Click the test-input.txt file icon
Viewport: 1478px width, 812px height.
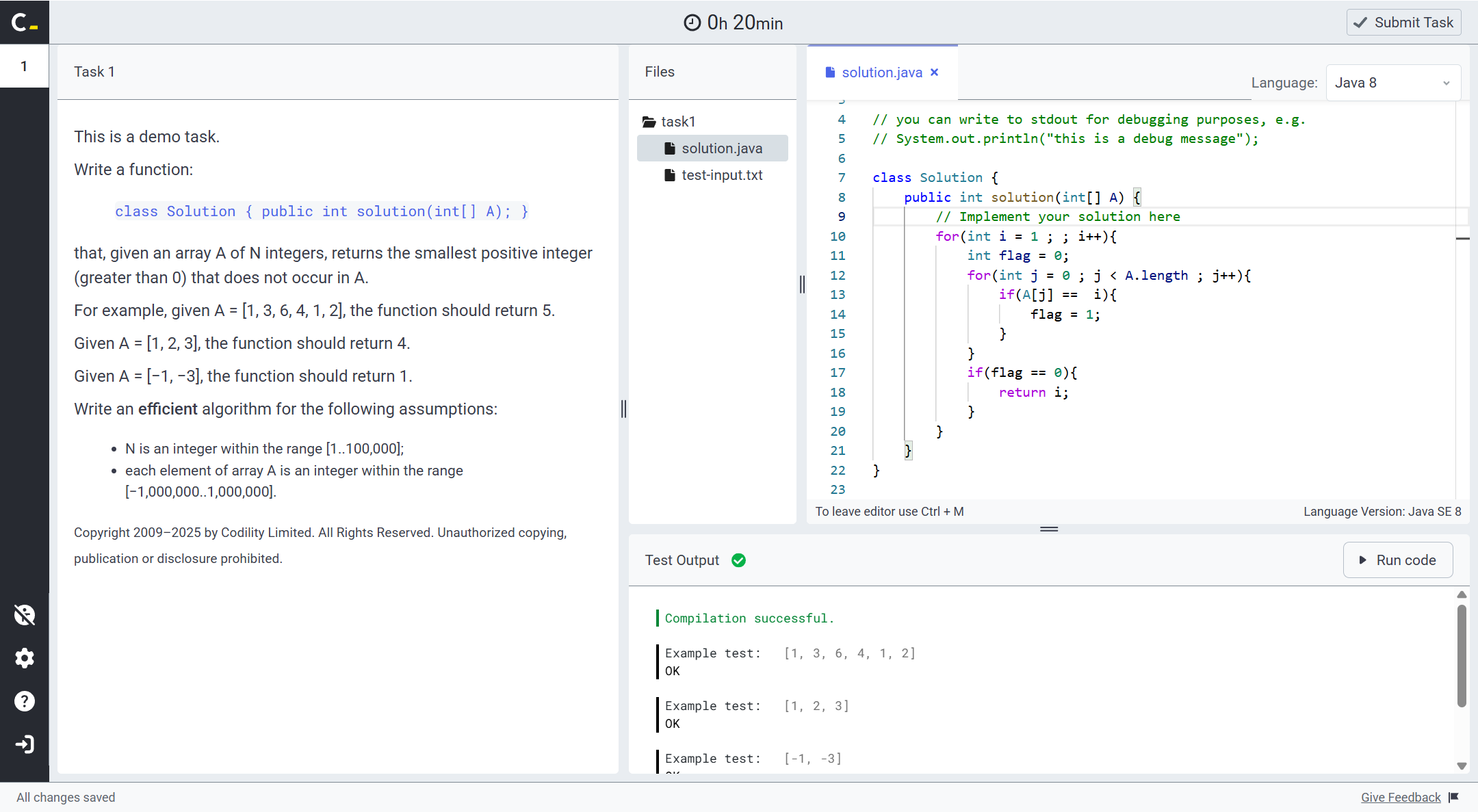(x=670, y=175)
